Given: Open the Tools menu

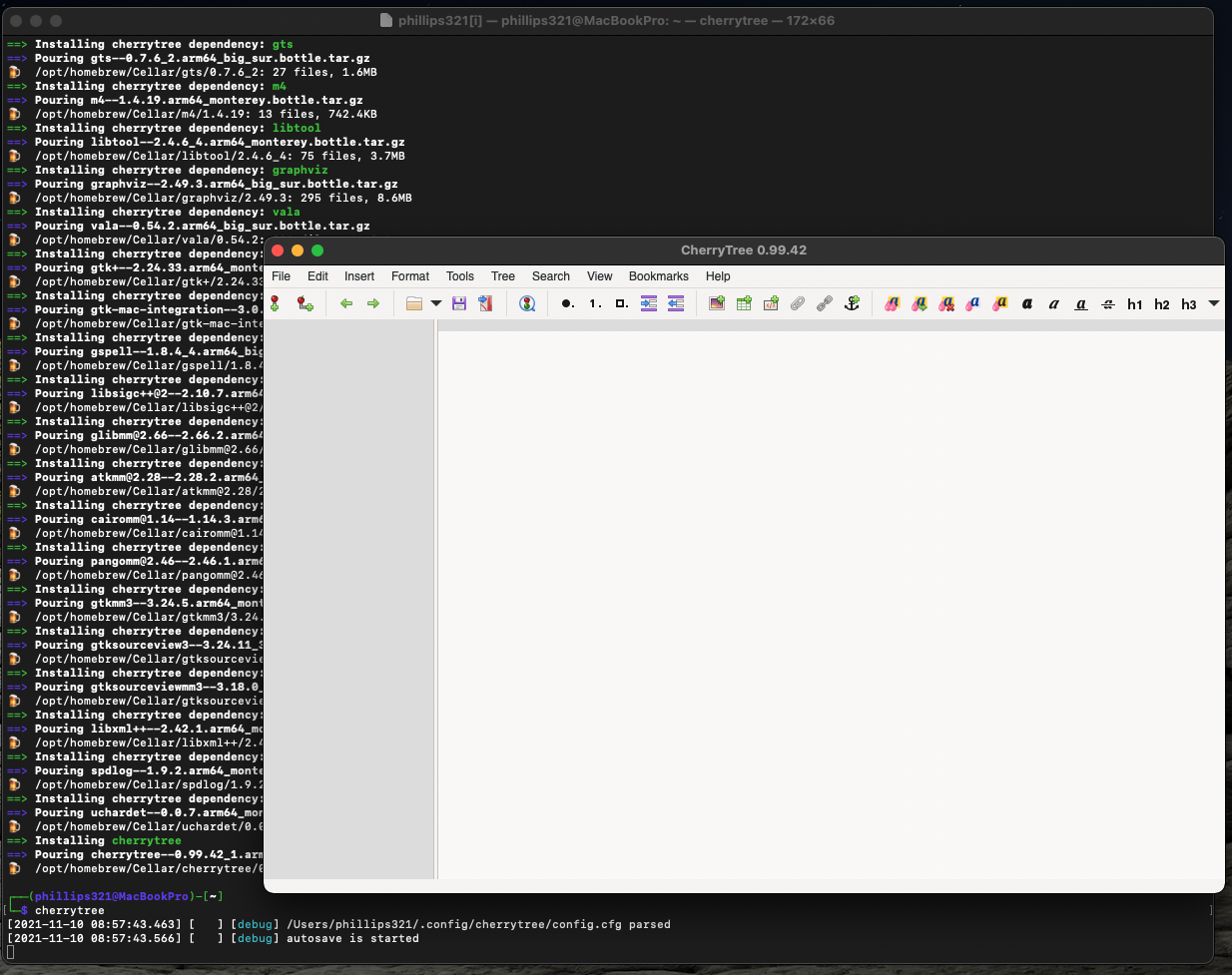Looking at the screenshot, I should click(x=460, y=276).
